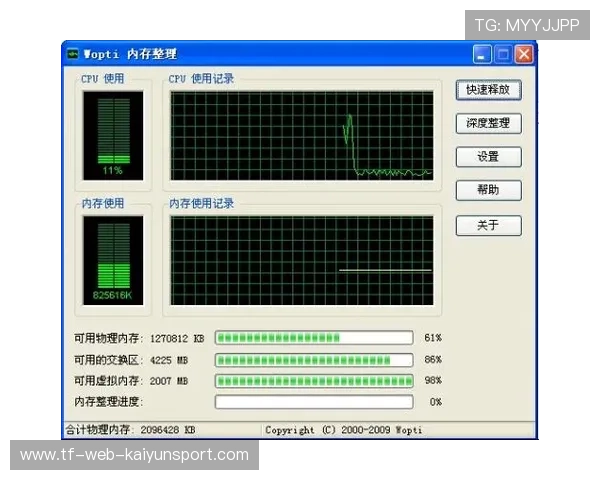Click the www.tf-web-kaiyunsport.com link
600x480 pixels.
click(x=134, y=455)
